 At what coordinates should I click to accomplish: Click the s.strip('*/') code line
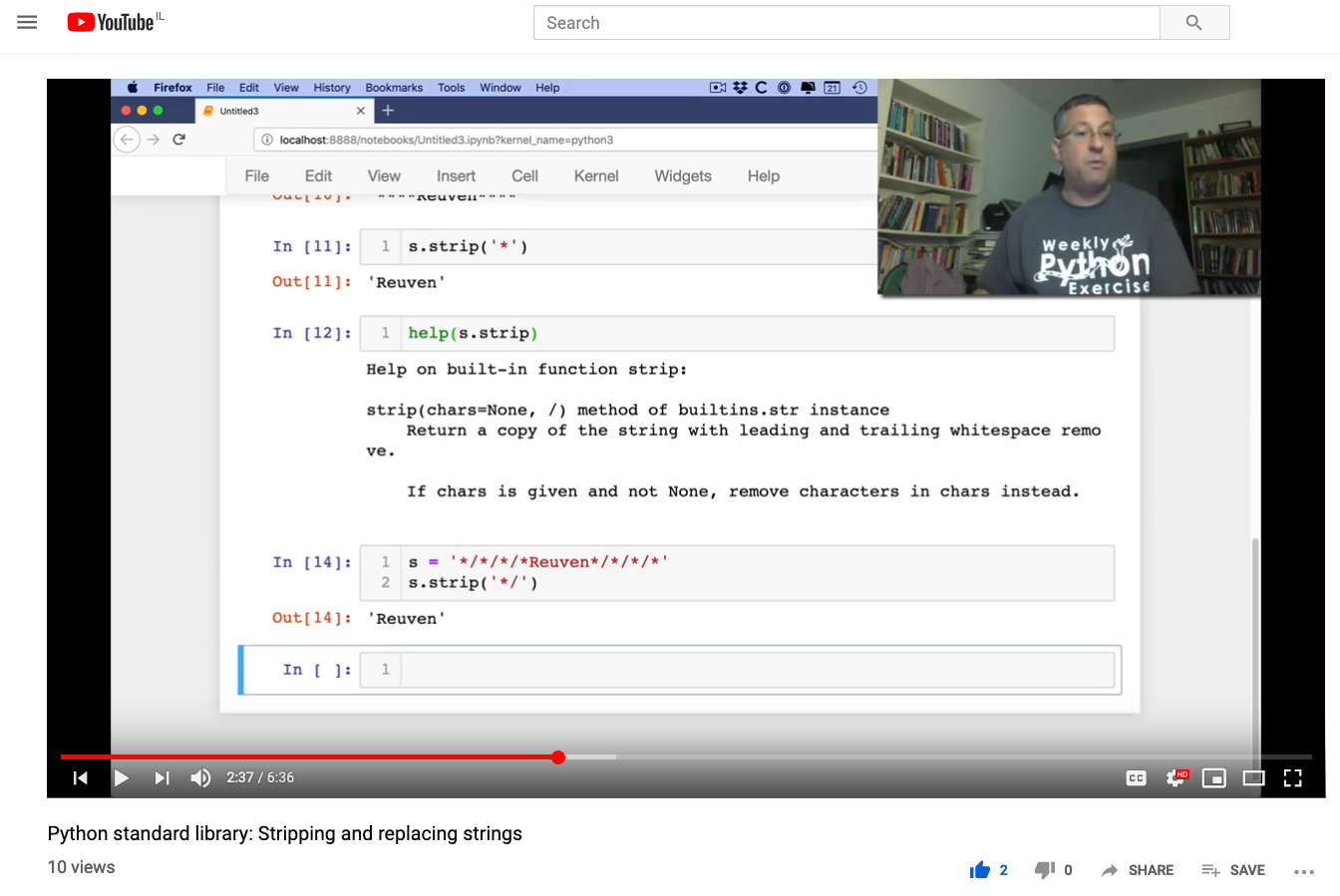pyautogui.click(x=473, y=583)
